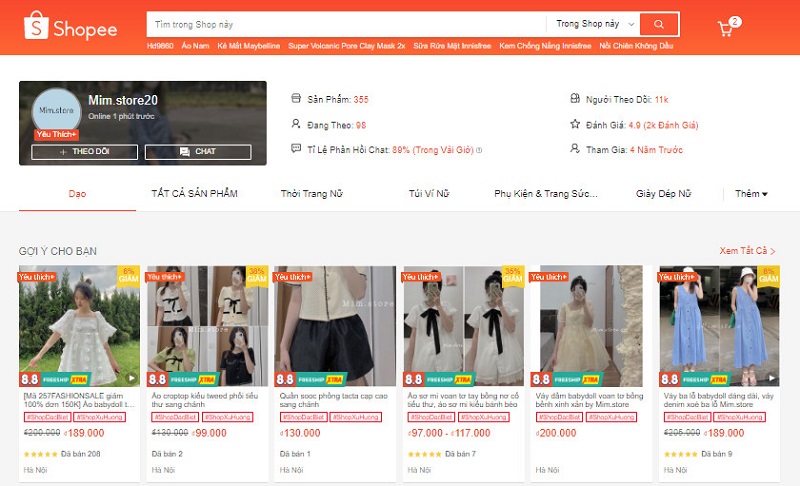Click the Sản Phẩm store icon

pos(296,99)
